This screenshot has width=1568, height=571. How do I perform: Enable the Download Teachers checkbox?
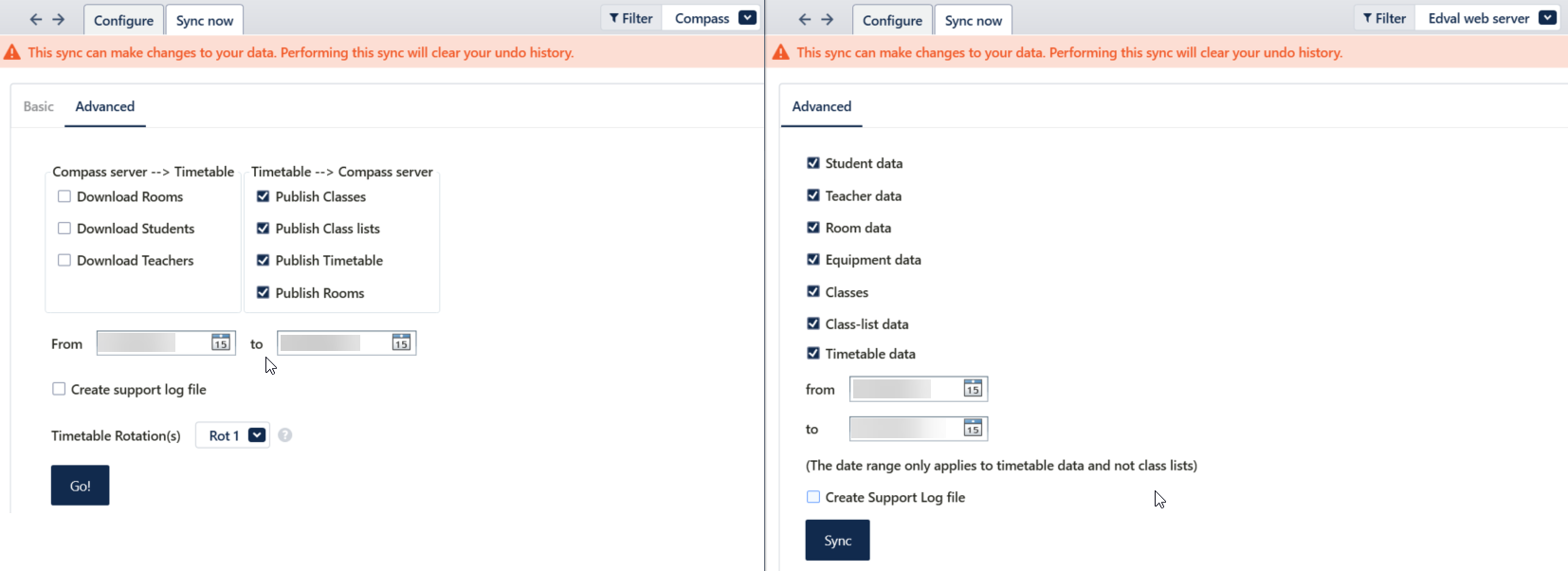pyautogui.click(x=64, y=260)
